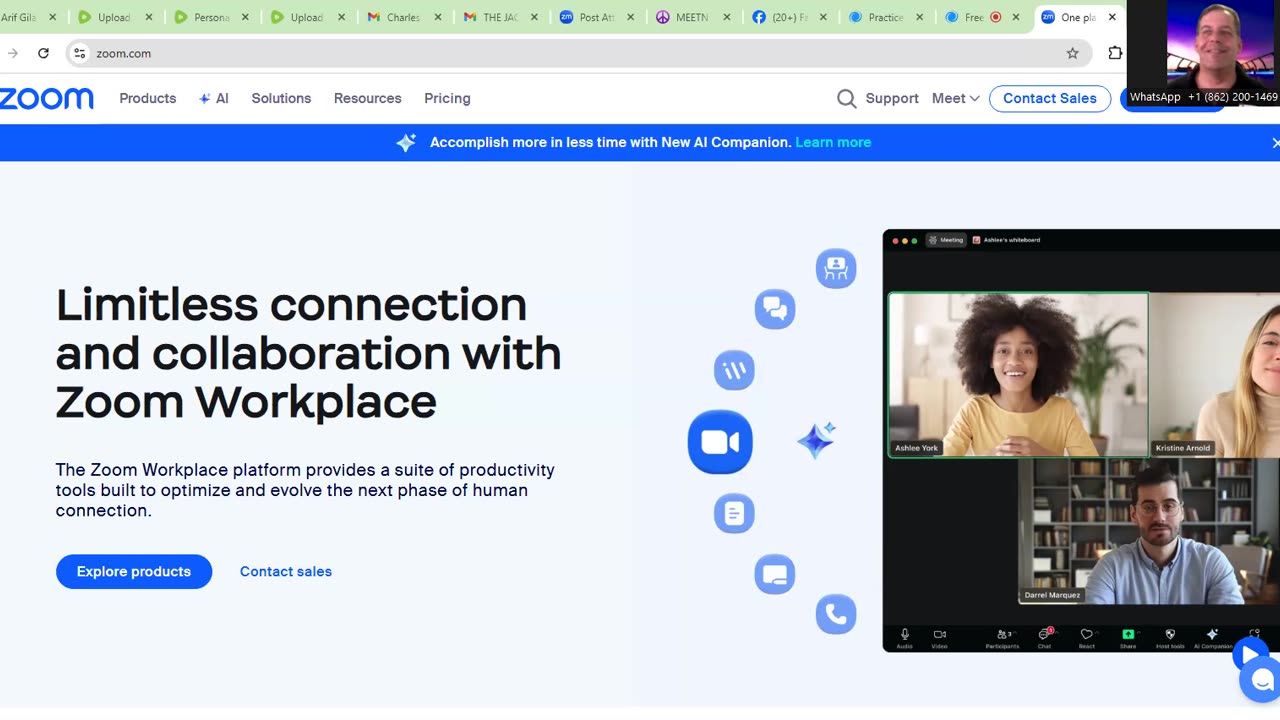This screenshot has height=720, width=1280.
Task: Click the Explore products button
Action: coord(134,571)
